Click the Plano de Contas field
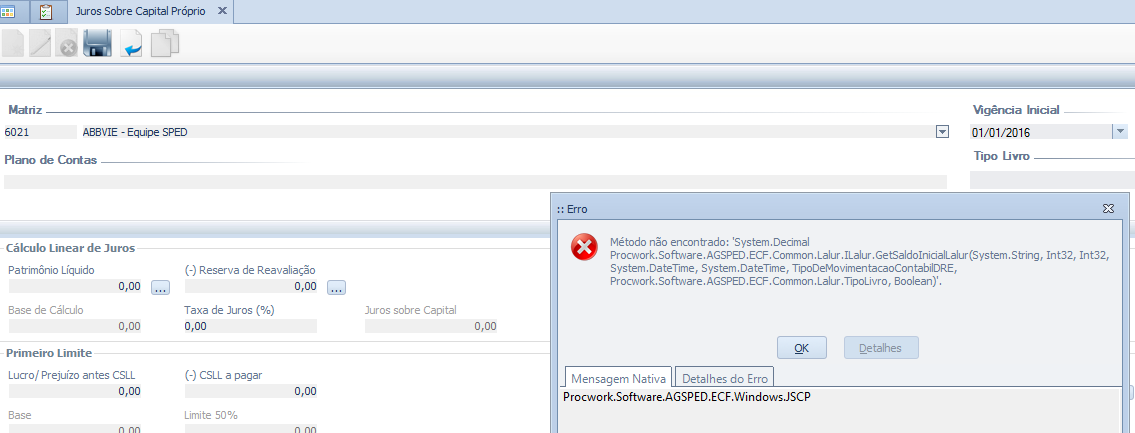Image resolution: width=1135 pixels, height=433 pixels. (x=475, y=182)
